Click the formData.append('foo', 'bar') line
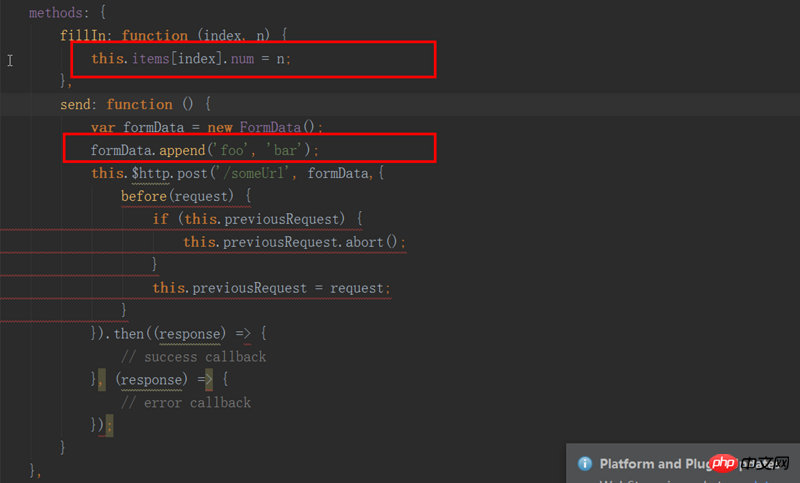 pos(204,150)
